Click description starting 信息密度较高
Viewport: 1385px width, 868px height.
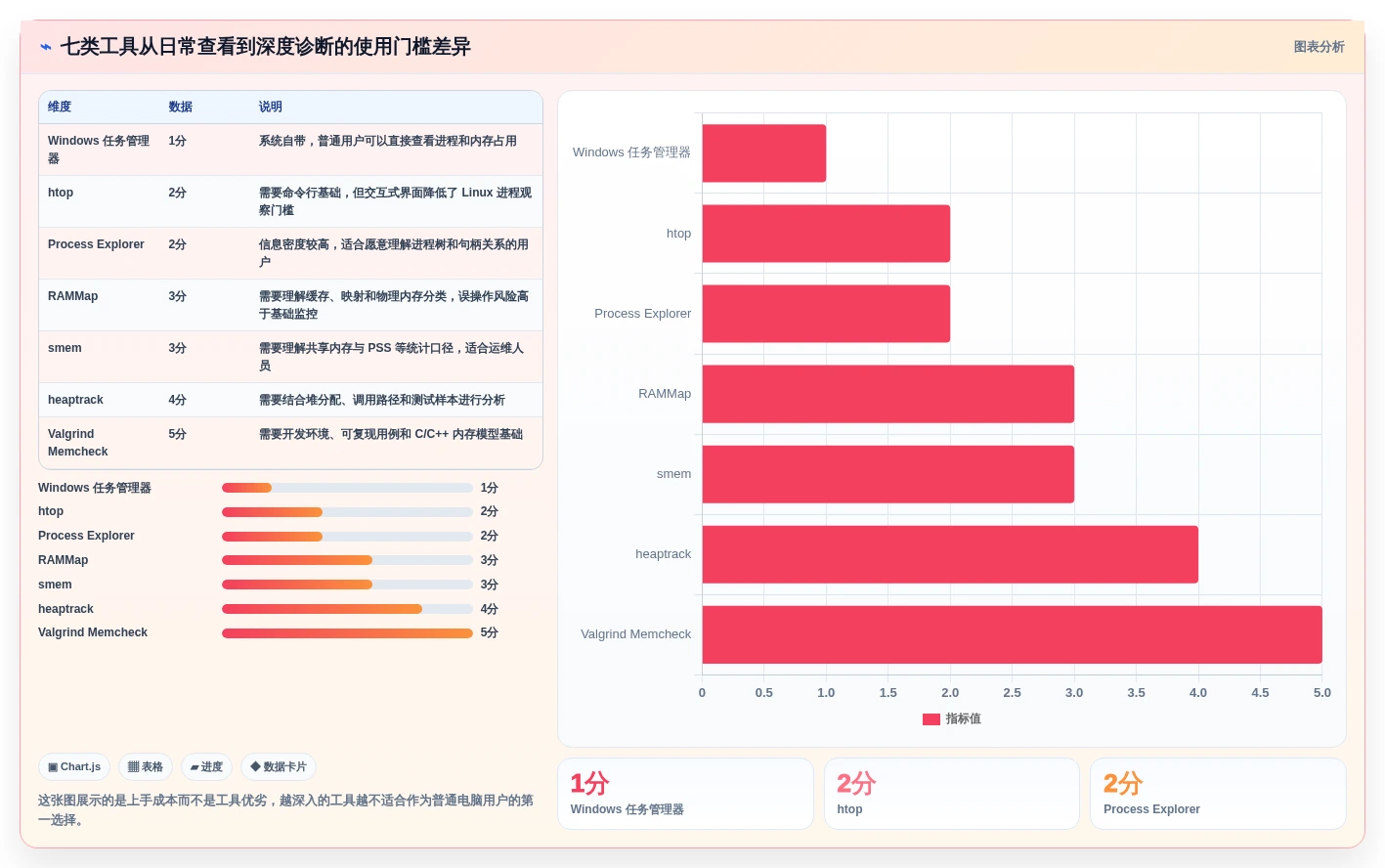pyautogui.click(x=394, y=253)
